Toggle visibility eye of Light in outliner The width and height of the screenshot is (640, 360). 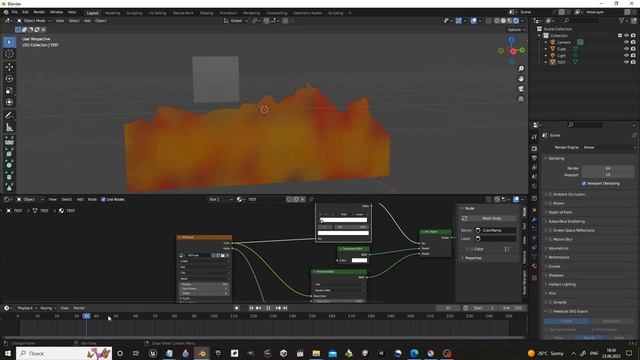pos(627,55)
